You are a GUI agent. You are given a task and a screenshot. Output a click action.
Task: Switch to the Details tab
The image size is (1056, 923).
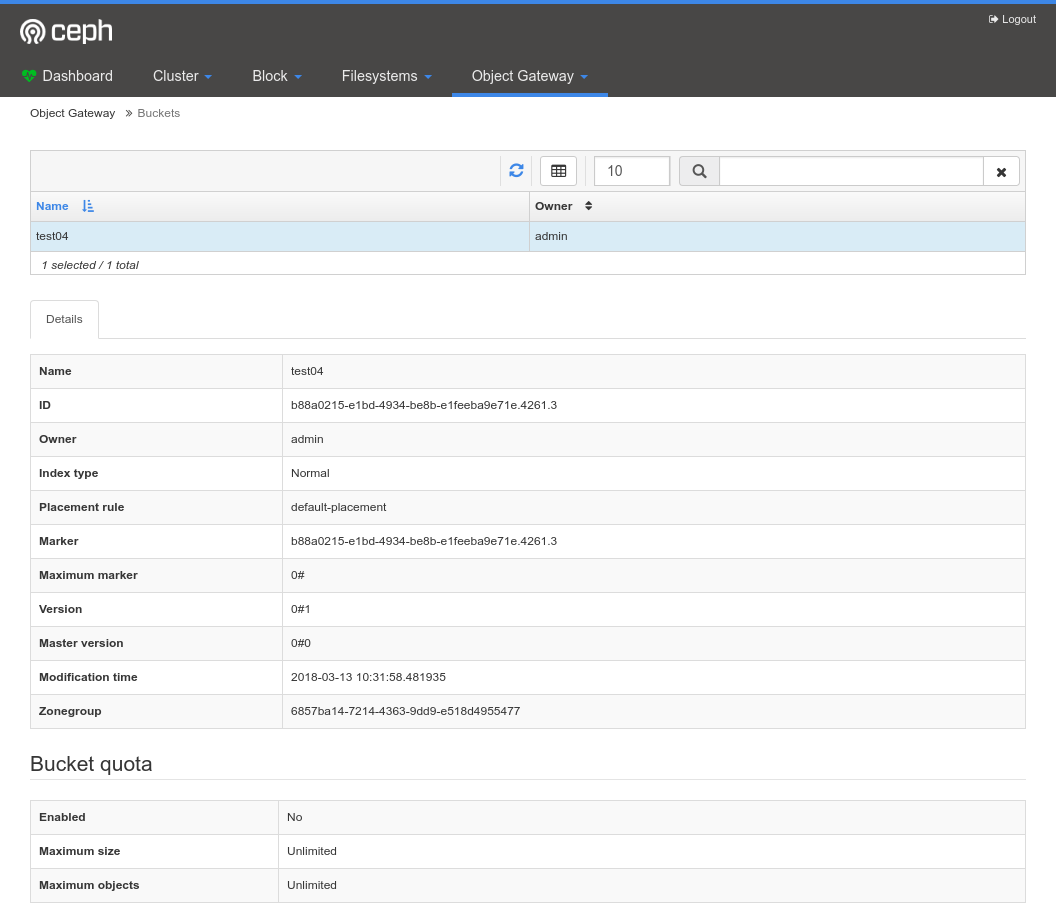64,319
